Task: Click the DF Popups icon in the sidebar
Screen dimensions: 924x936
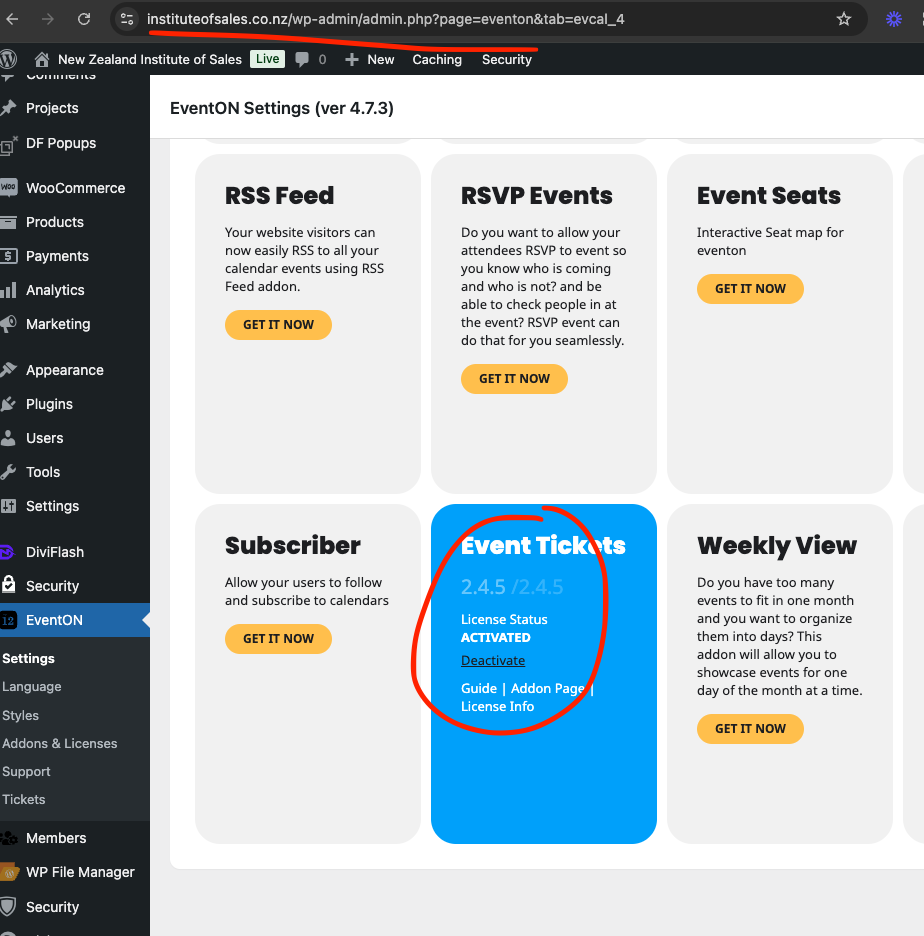Action: 8,144
